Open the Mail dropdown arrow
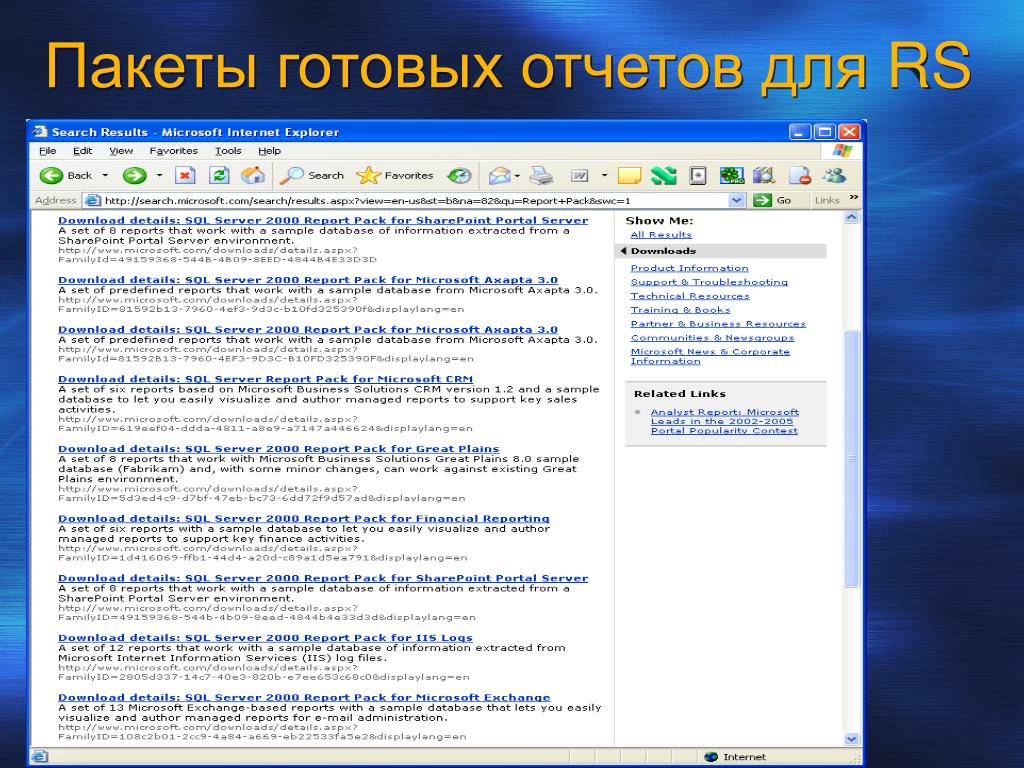Screen dimensions: 1024x768 click(517, 175)
